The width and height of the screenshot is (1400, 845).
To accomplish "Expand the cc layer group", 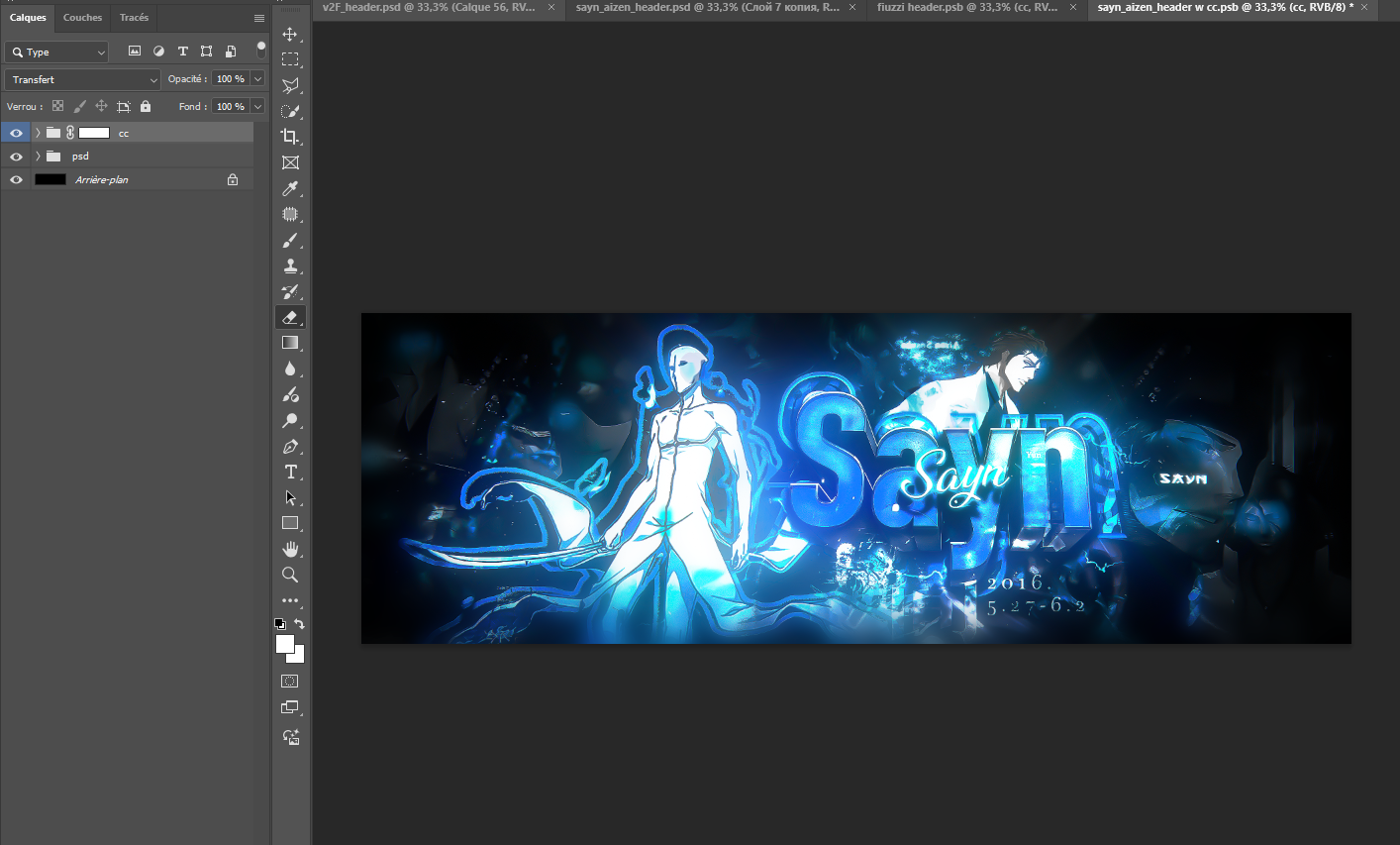I will point(38,133).
